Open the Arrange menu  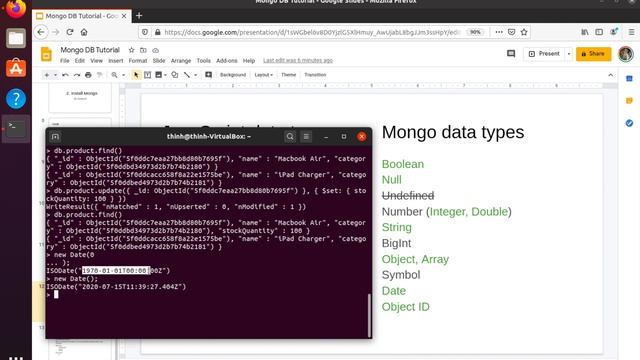point(181,61)
